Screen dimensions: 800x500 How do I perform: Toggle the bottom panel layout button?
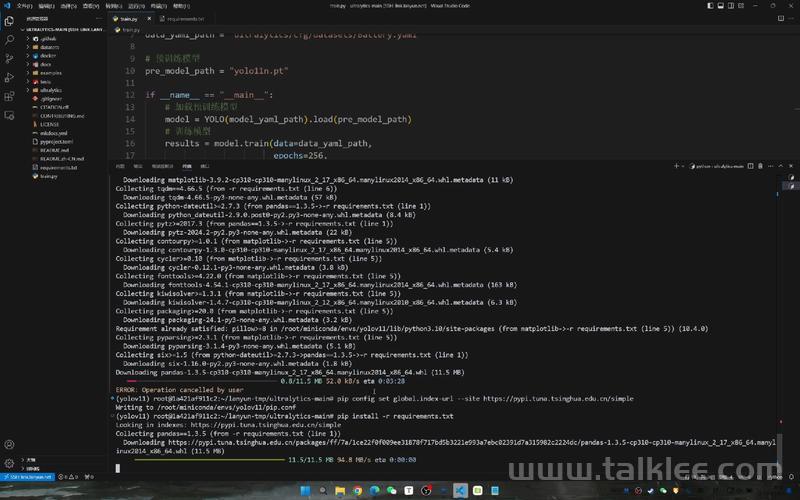click(x=720, y=6)
